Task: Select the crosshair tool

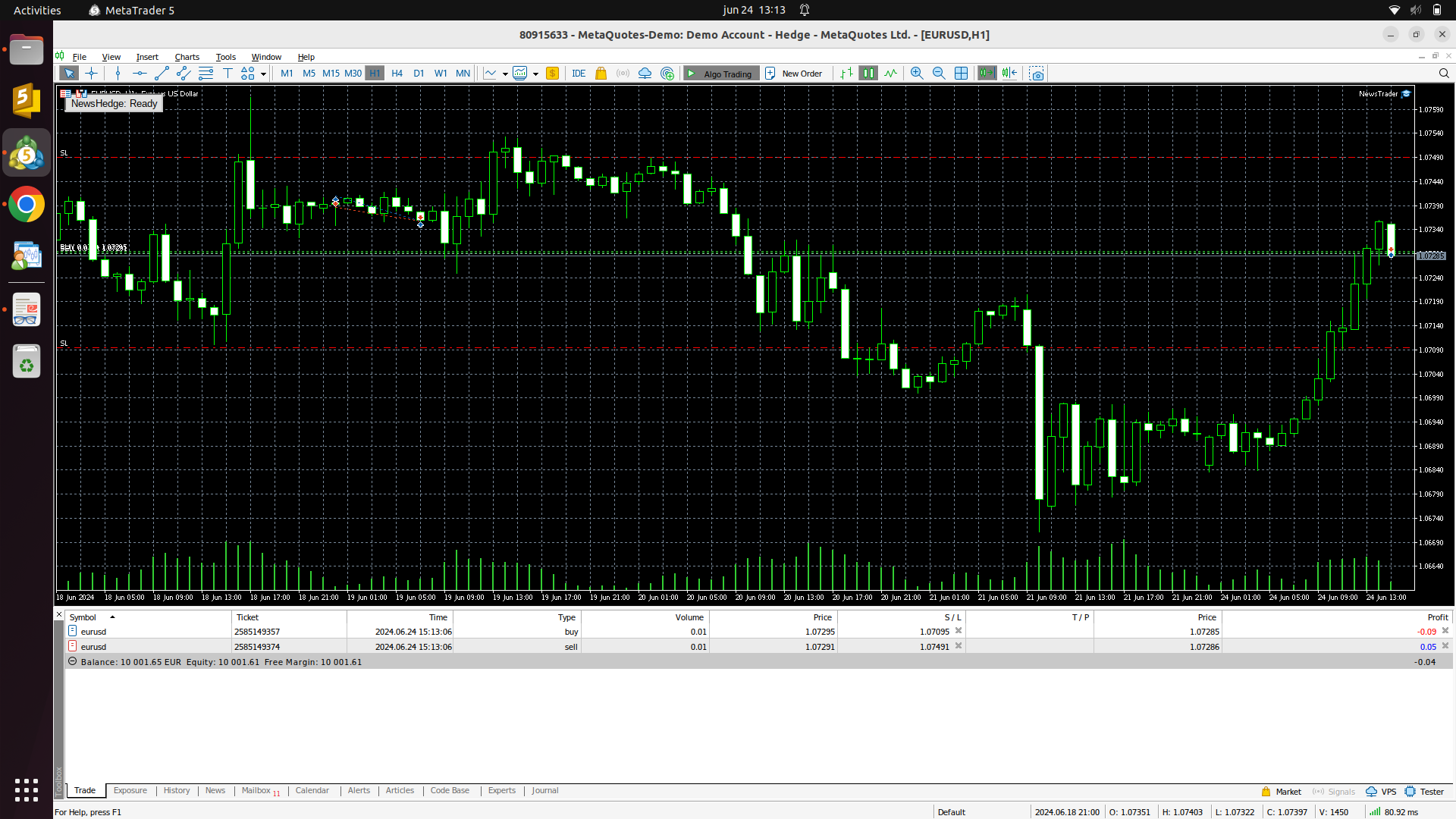Action: point(92,74)
